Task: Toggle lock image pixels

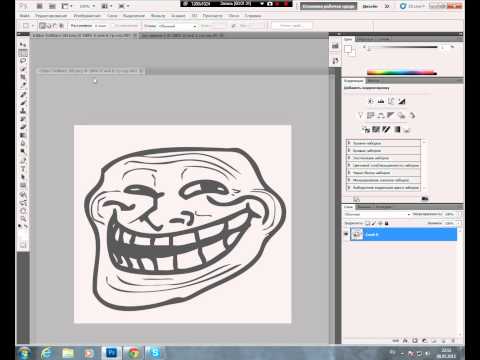Action: 374,223
